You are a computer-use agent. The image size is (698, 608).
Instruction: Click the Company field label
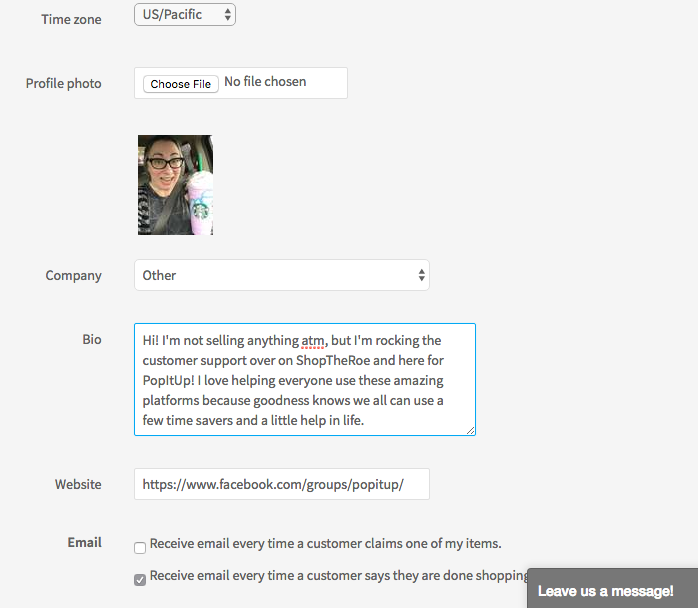tap(73, 276)
